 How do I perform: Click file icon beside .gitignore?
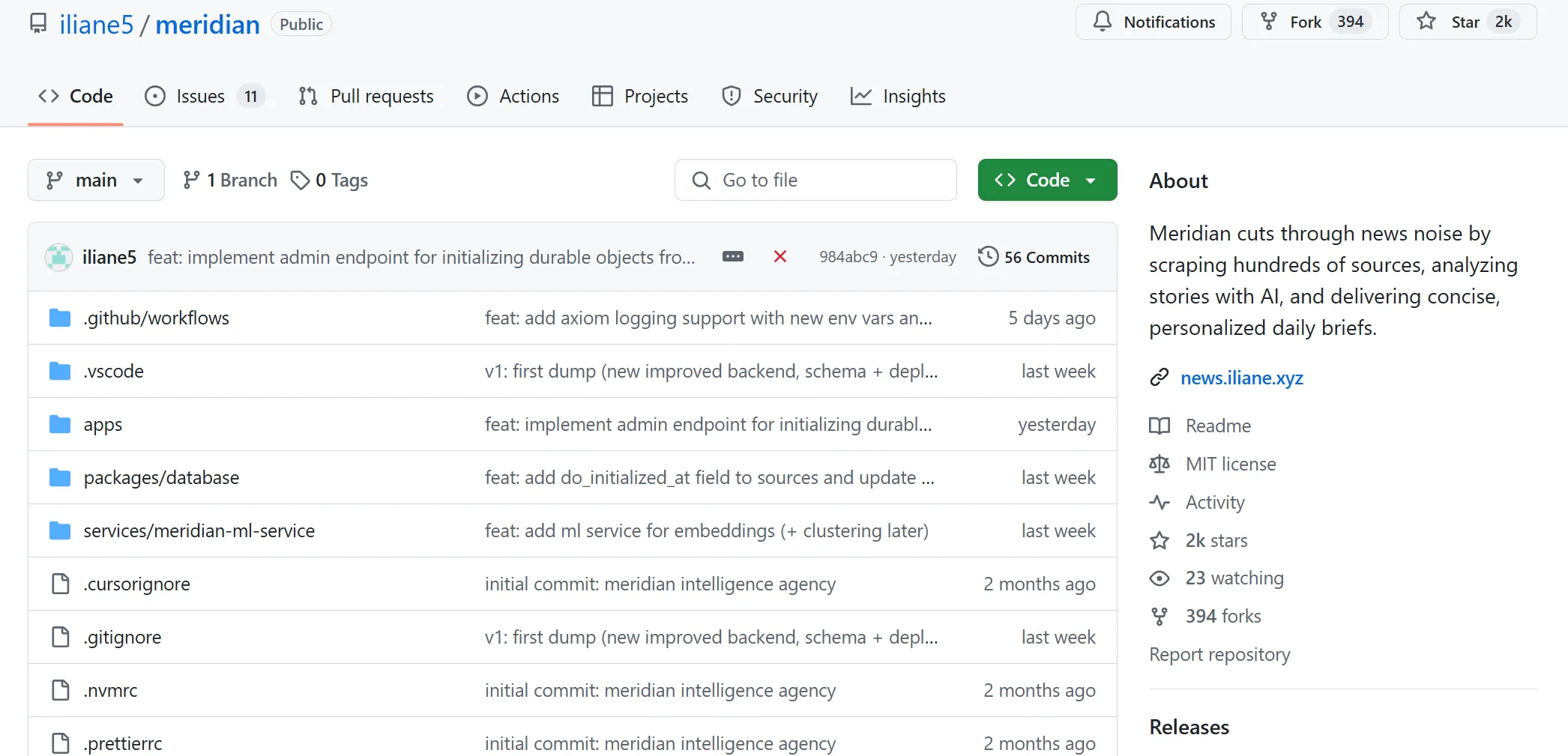(x=60, y=637)
